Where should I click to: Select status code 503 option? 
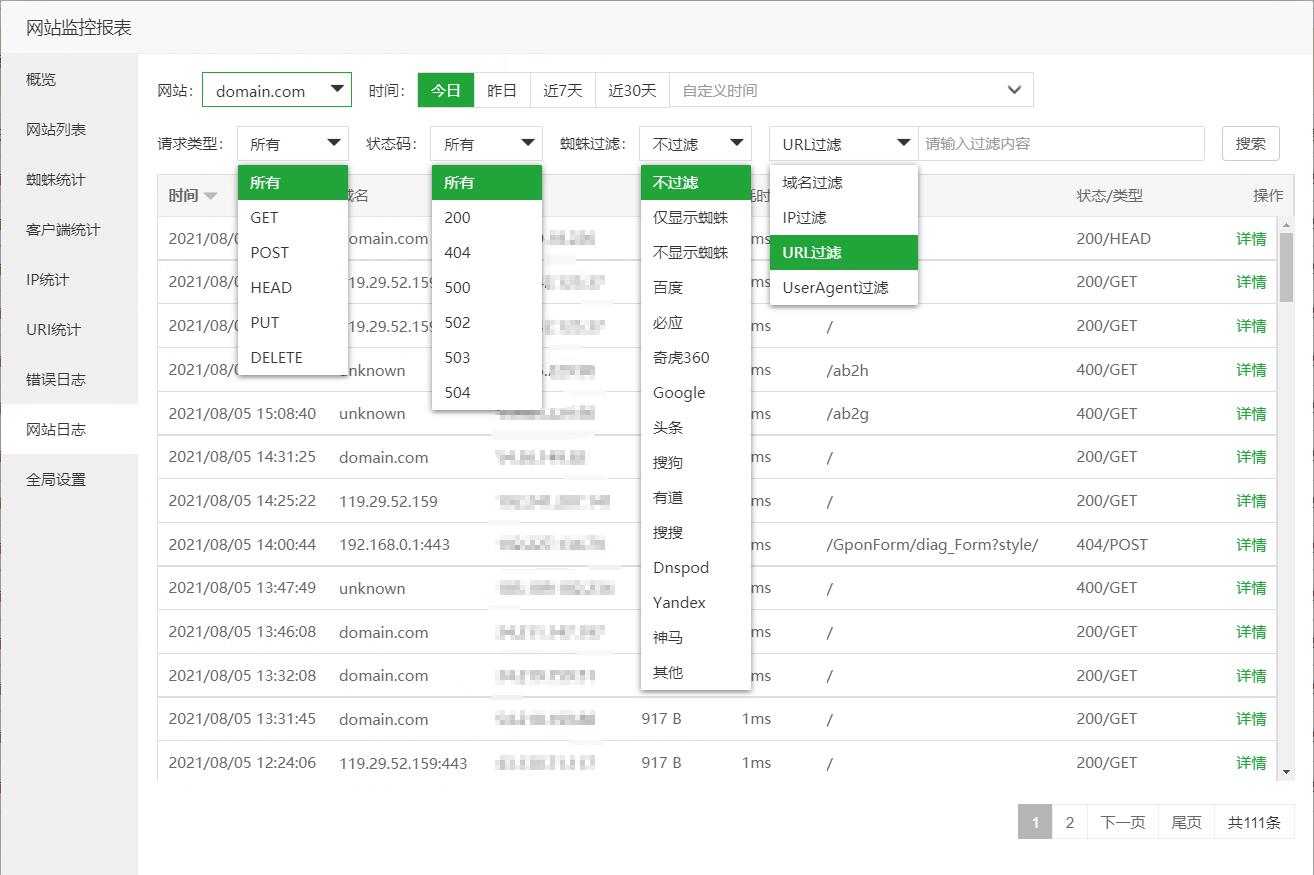pyautogui.click(x=487, y=358)
